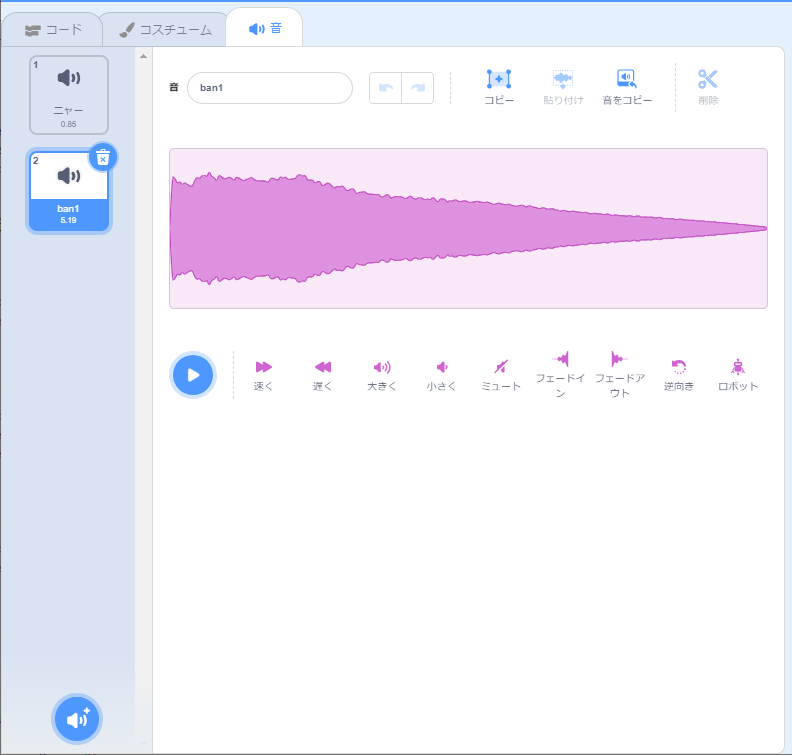Make the sound louder with 大きく

[x=382, y=376]
